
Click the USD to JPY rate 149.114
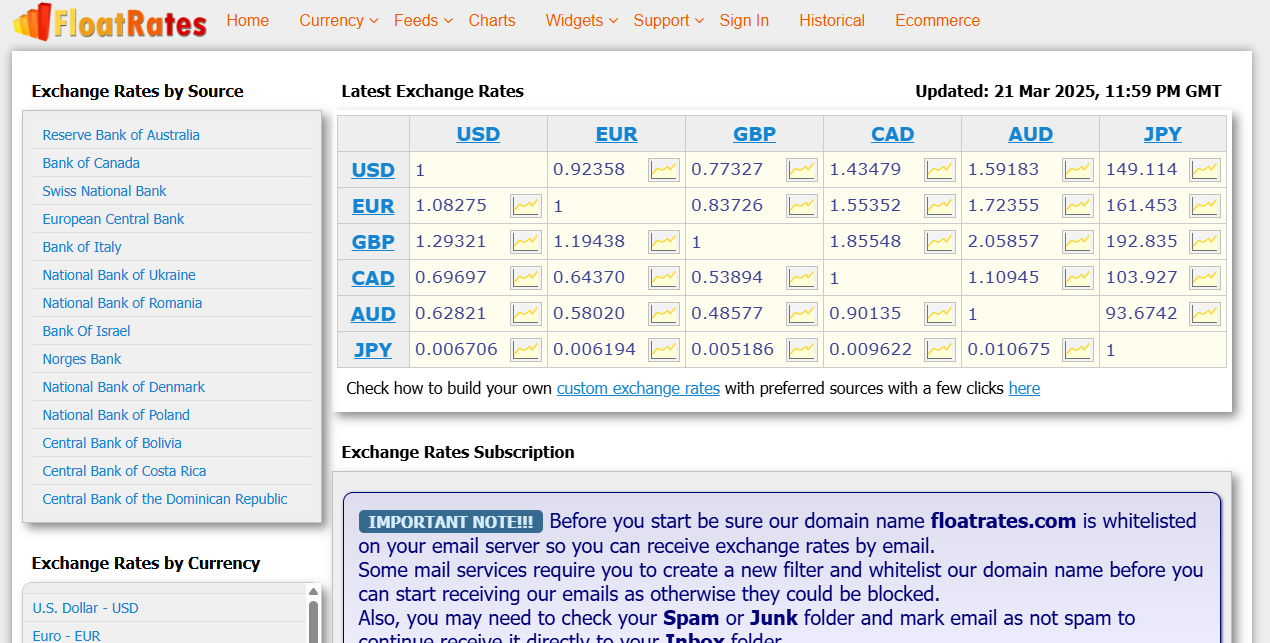(x=1141, y=169)
